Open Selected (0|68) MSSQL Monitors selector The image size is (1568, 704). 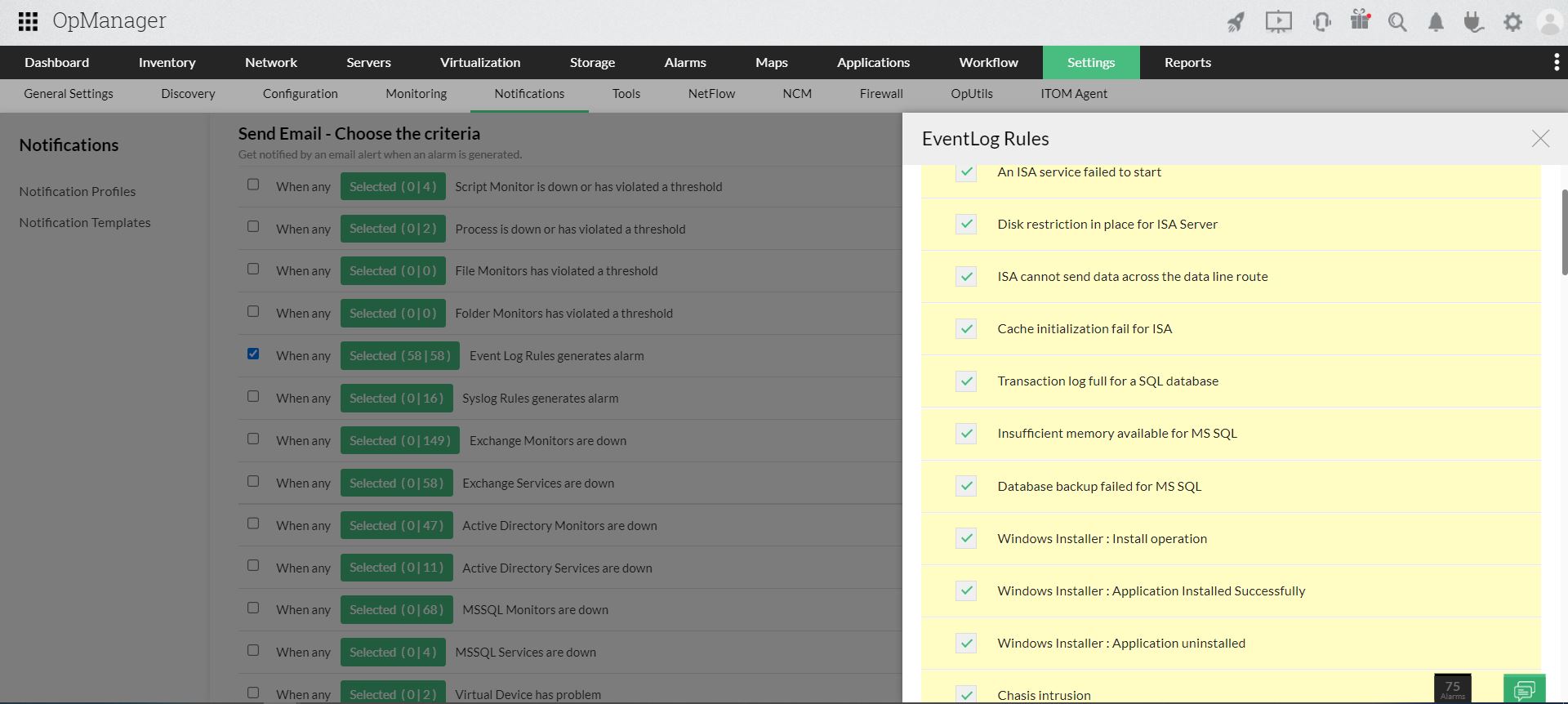click(397, 609)
